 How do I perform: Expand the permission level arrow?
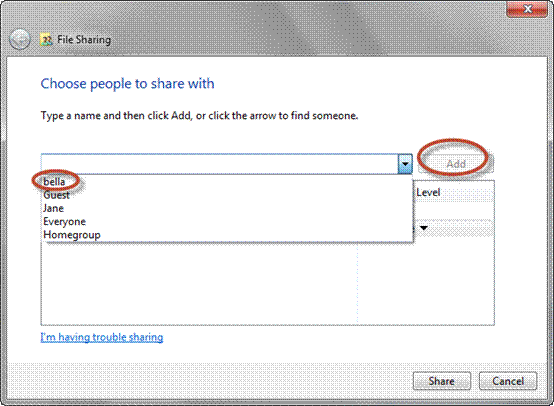(423, 228)
